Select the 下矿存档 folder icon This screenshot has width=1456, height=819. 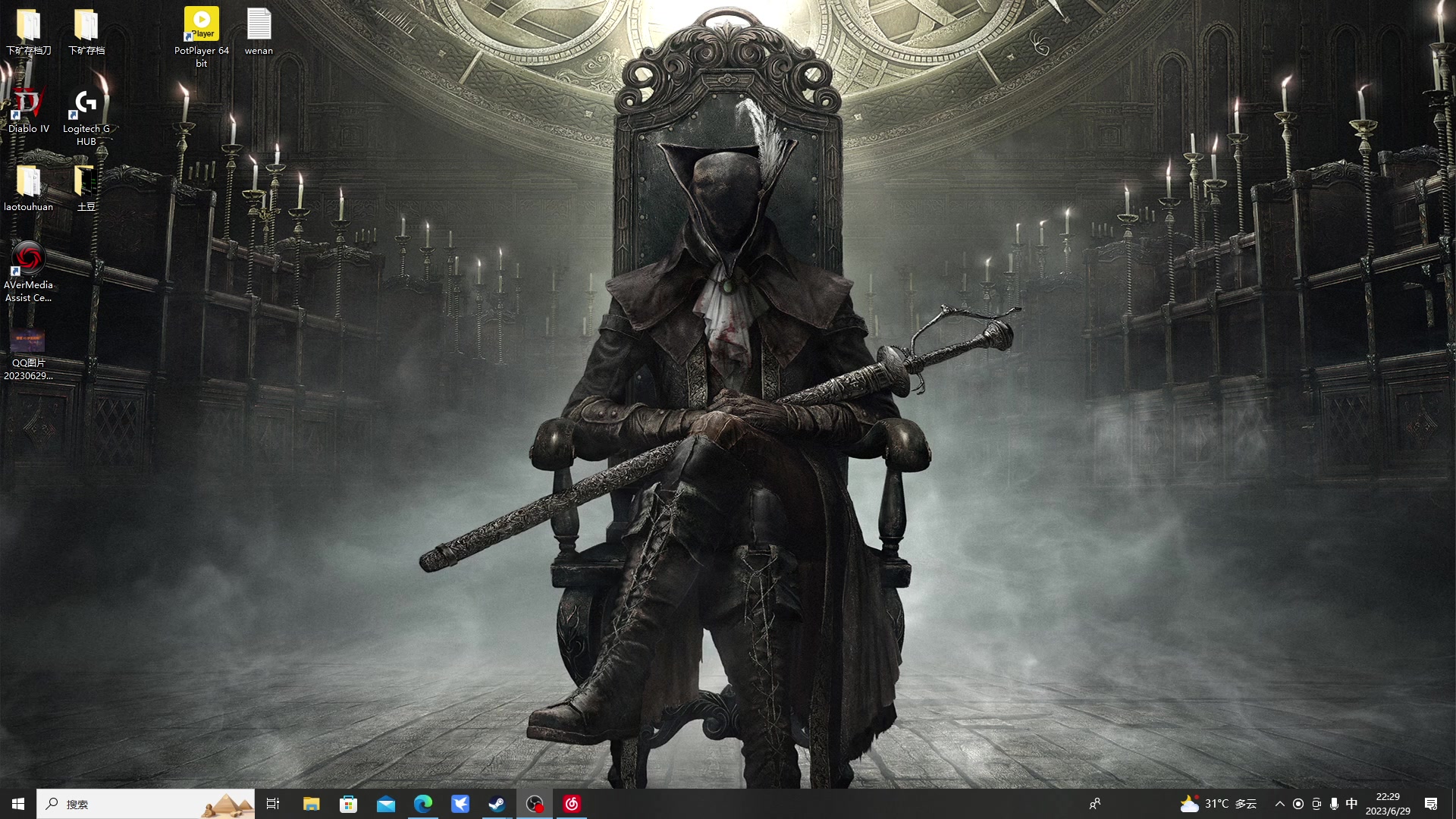(x=86, y=32)
